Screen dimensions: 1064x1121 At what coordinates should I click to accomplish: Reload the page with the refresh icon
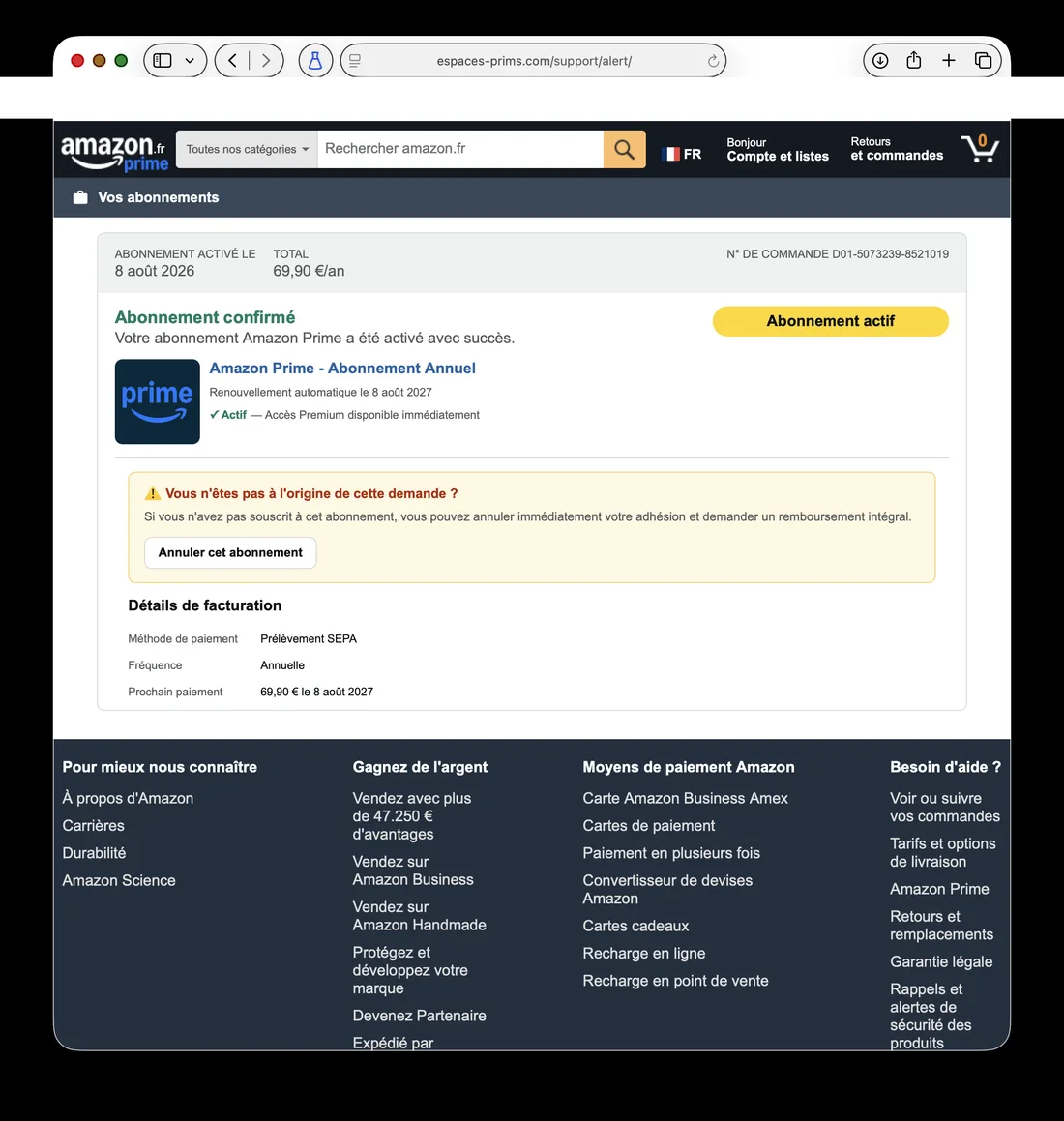tap(713, 61)
